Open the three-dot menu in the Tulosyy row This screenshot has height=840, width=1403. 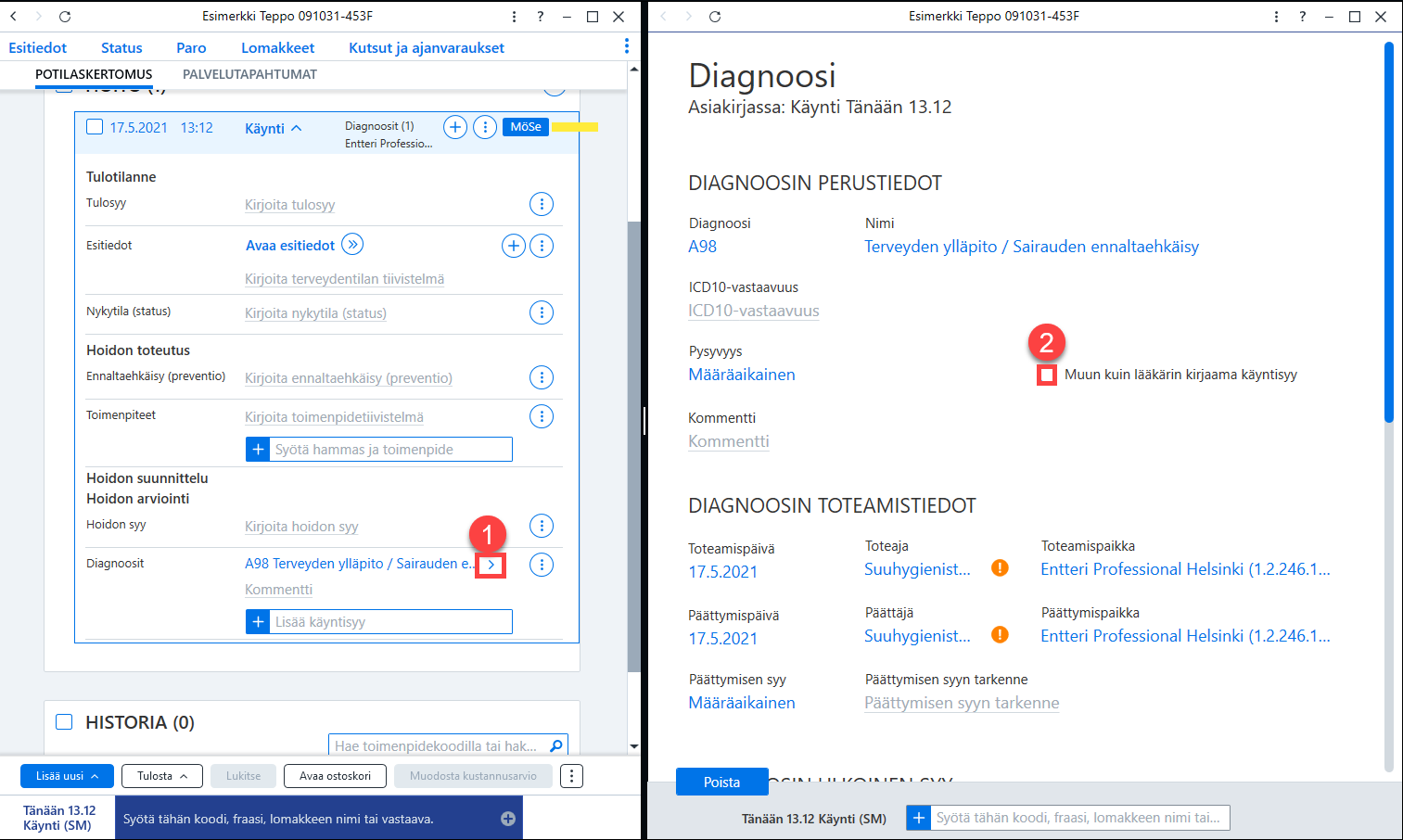point(542,204)
